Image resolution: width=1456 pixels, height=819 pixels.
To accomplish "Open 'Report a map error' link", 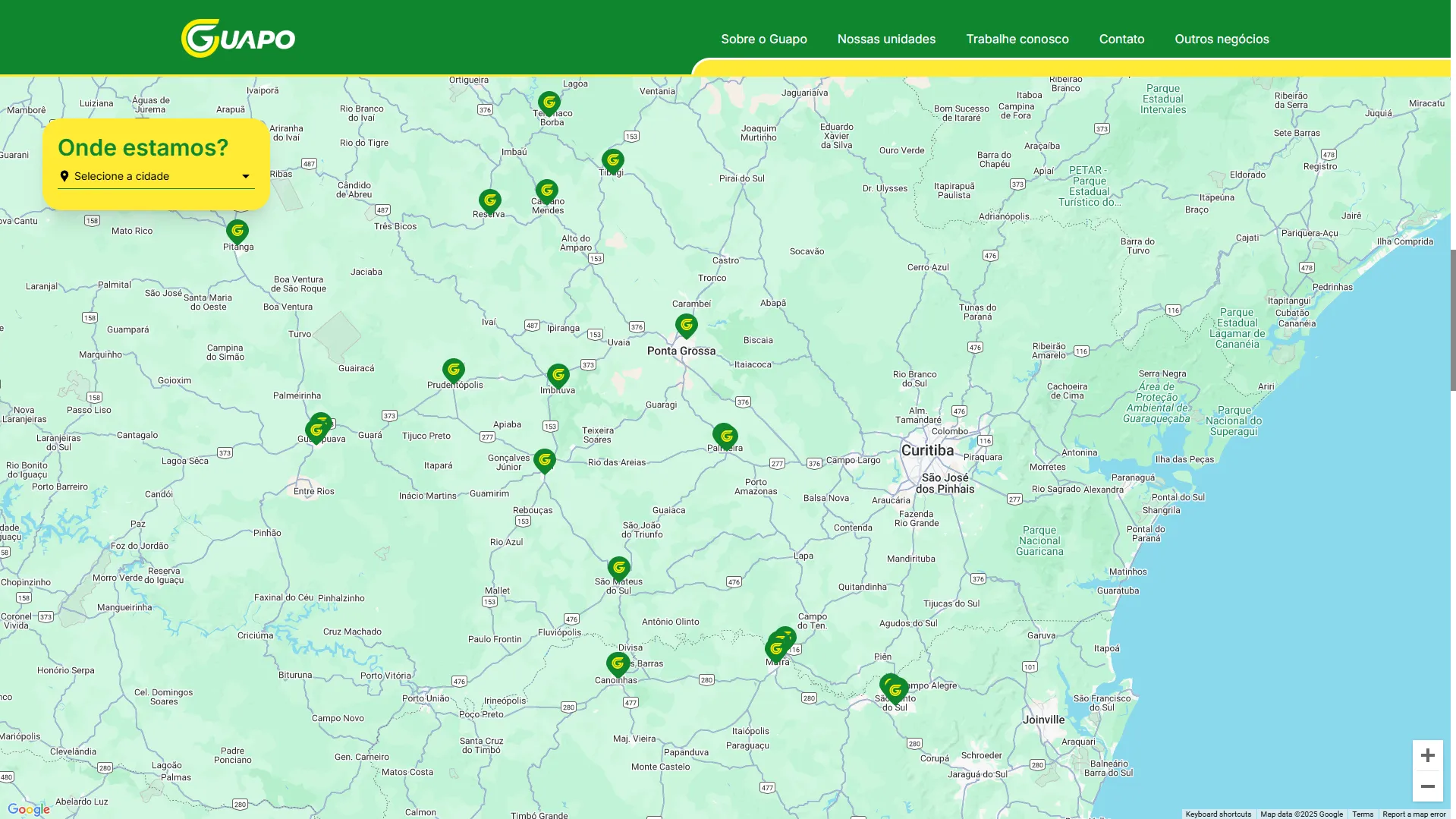I will click(x=1414, y=814).
